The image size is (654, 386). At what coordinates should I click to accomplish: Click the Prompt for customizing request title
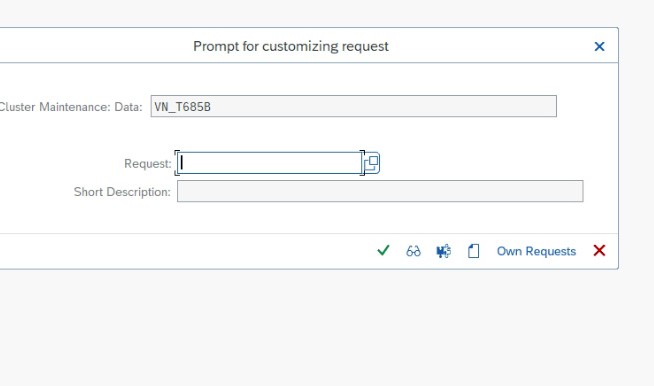coord(291,46)
